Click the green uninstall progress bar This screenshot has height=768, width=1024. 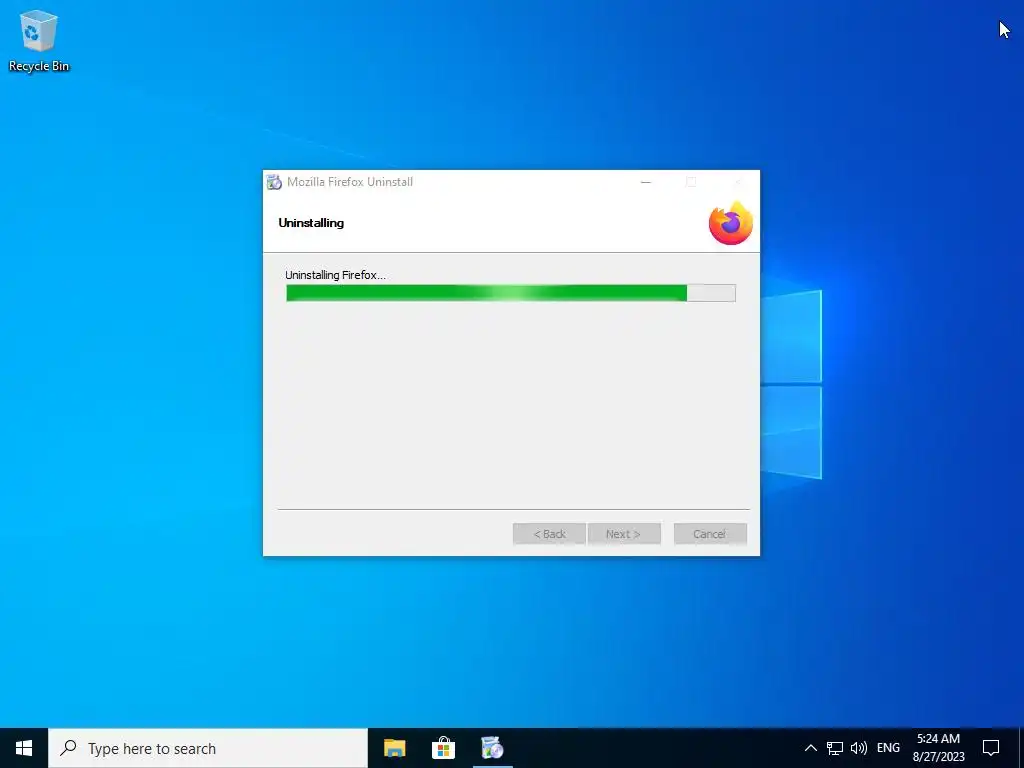pos(511,293)
